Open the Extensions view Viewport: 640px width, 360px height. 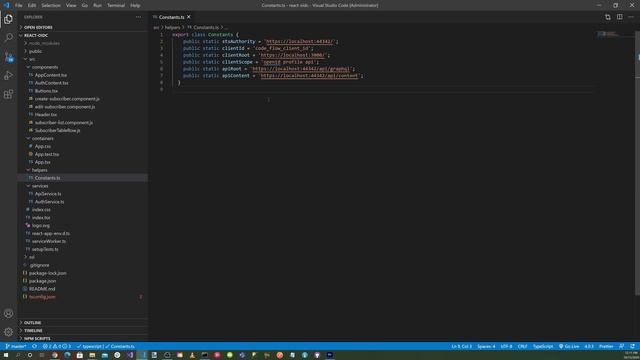click(x=8, y=94)
